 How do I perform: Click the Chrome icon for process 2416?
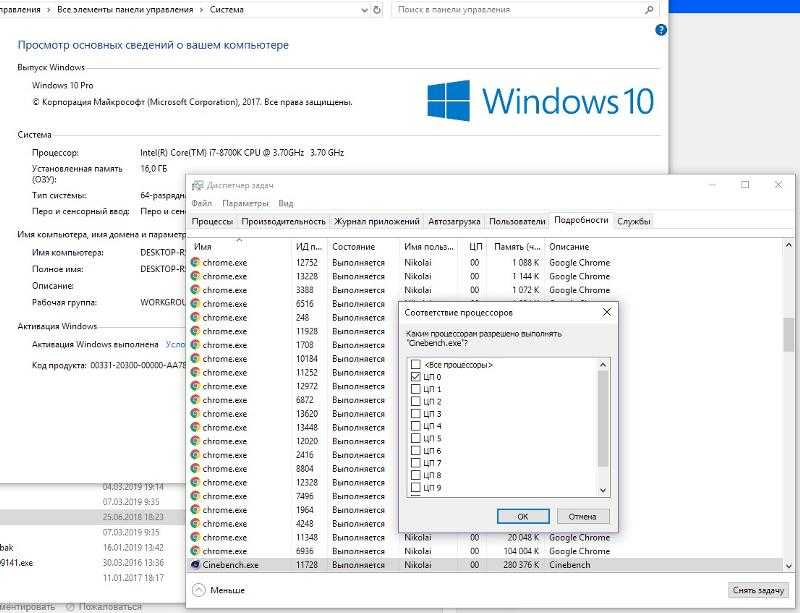pos(195,455)
